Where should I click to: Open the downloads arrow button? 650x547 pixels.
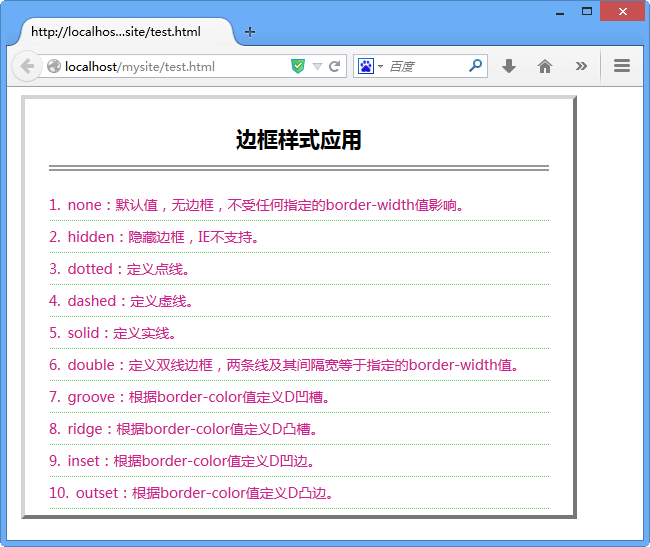click(x=509, y=67)
